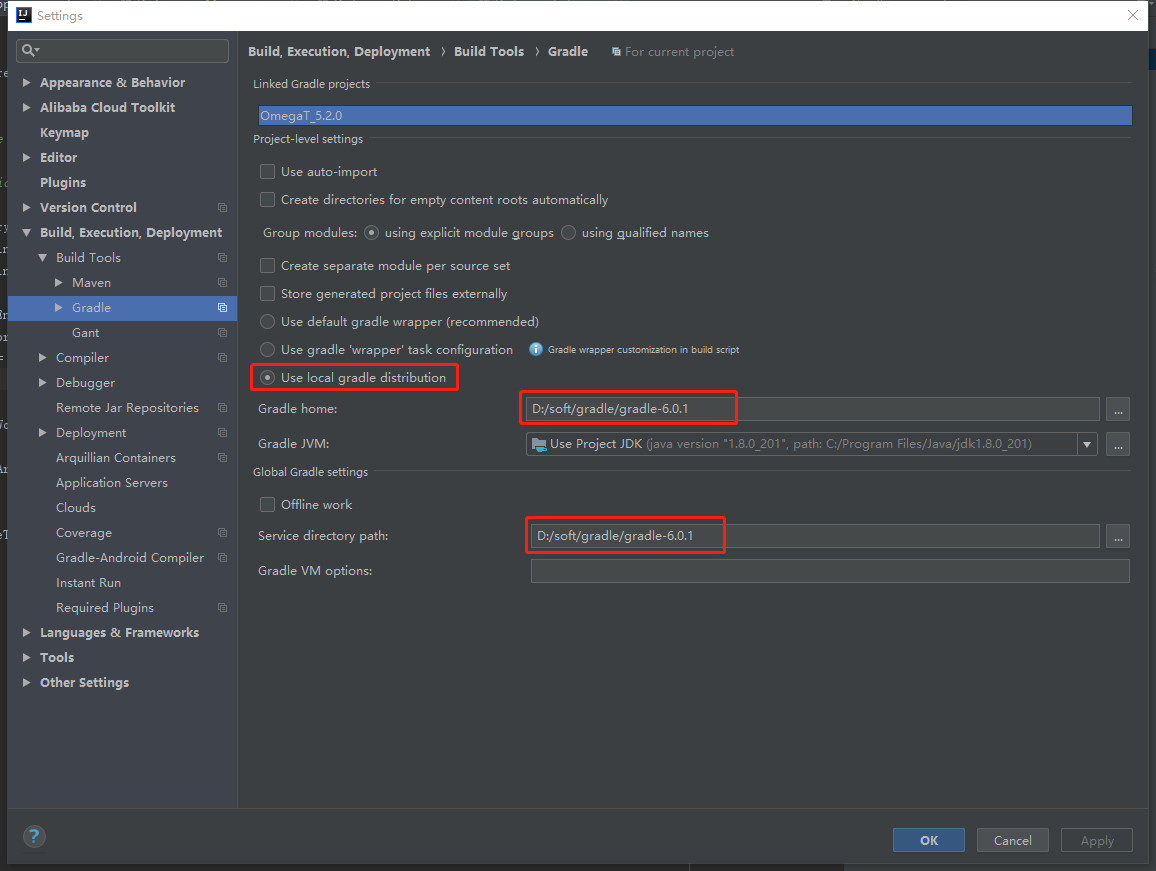
Task: Click the Help question mark icon
Action: [x=34, y=836]
